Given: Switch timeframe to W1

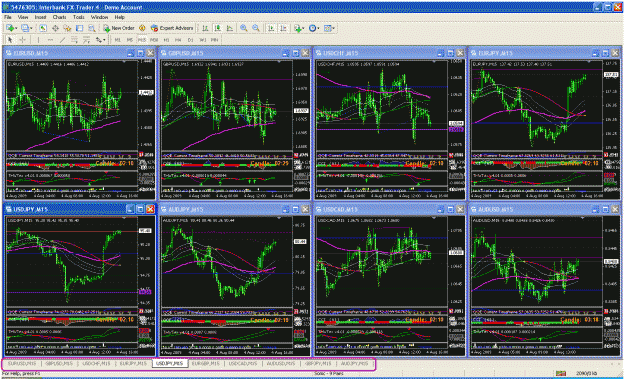Looking at the screenshot, I should [202, 40].
